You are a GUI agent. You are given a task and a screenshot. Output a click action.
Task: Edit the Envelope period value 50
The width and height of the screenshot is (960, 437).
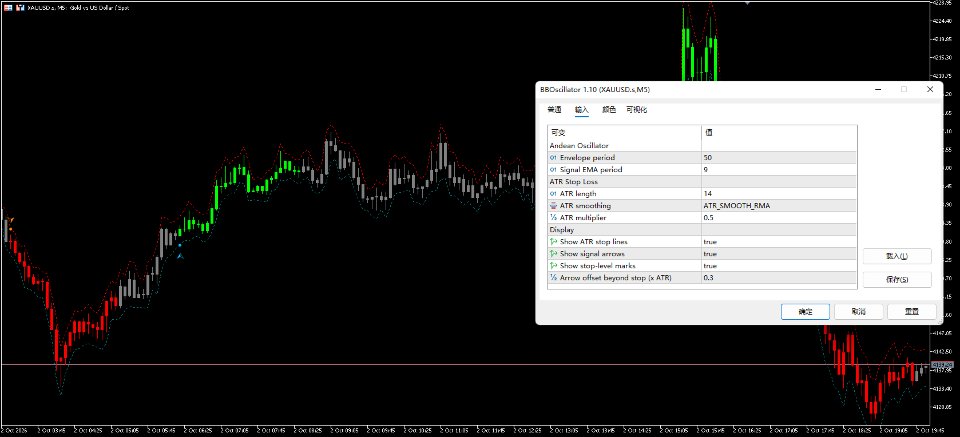[x=779, y=158]
